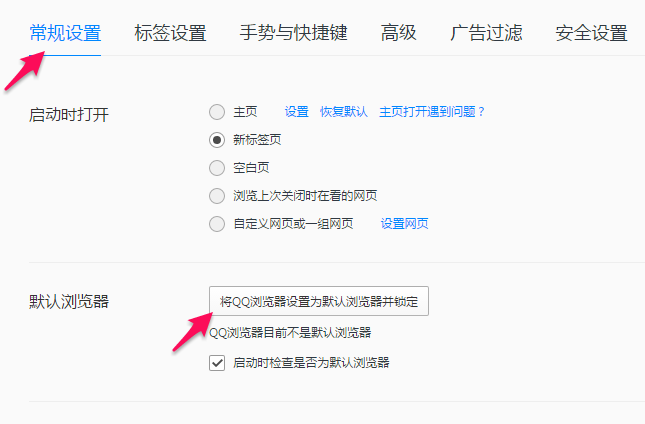Choose the 新标签页 radio button
This screenshot has height=424, width=645.
(217, 140)
